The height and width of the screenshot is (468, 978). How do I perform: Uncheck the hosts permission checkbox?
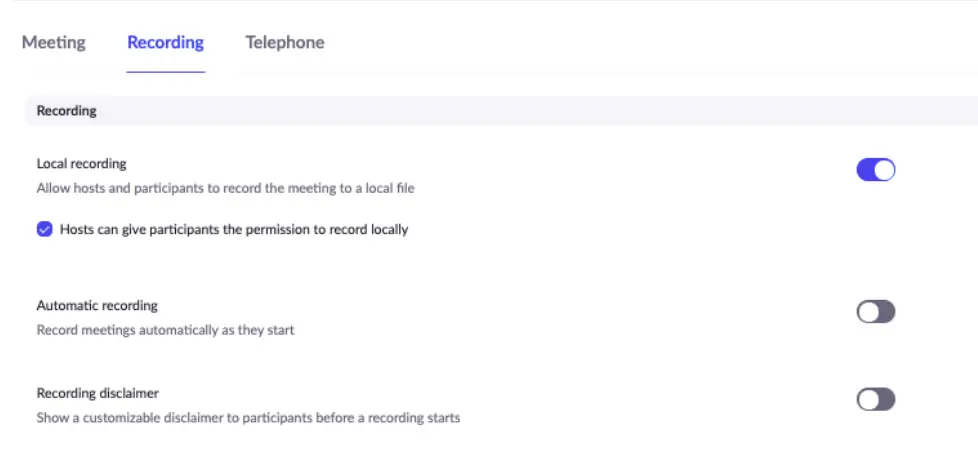click(x=44, y=229)
